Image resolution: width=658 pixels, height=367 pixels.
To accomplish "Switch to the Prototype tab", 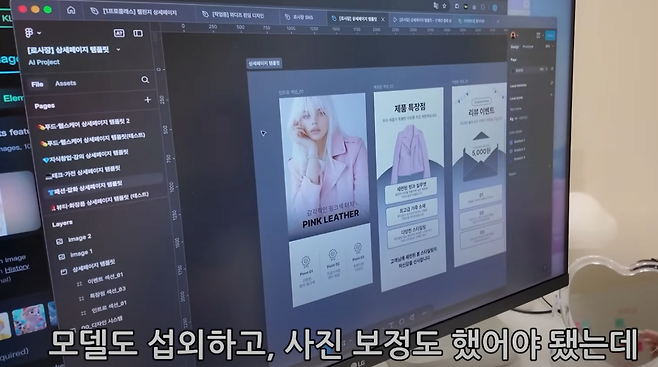I will pyautogui.click(x=527, y=47).
